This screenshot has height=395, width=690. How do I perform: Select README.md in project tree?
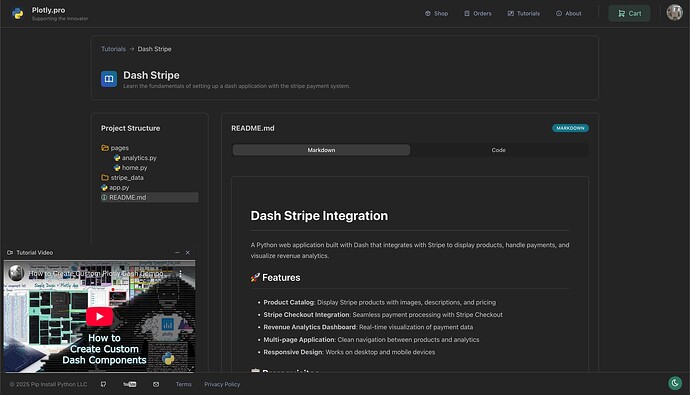[149, 198]
